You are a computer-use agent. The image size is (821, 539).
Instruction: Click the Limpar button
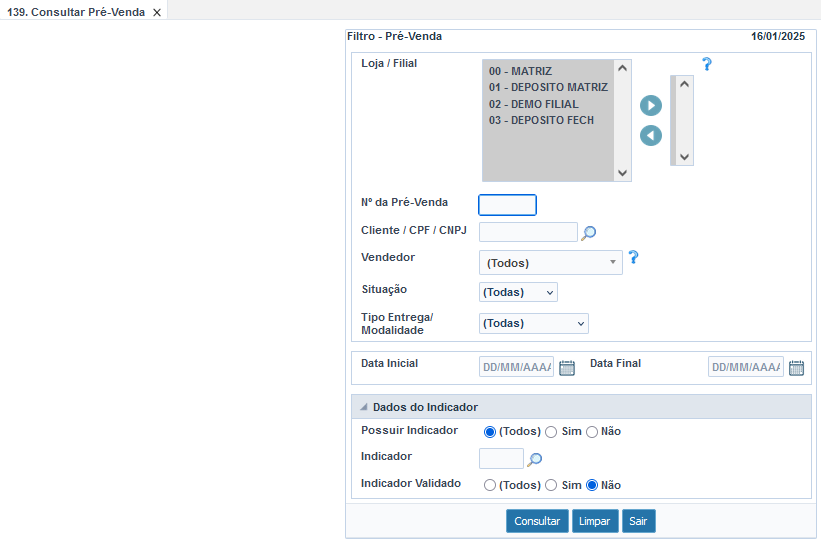(595, 521)
